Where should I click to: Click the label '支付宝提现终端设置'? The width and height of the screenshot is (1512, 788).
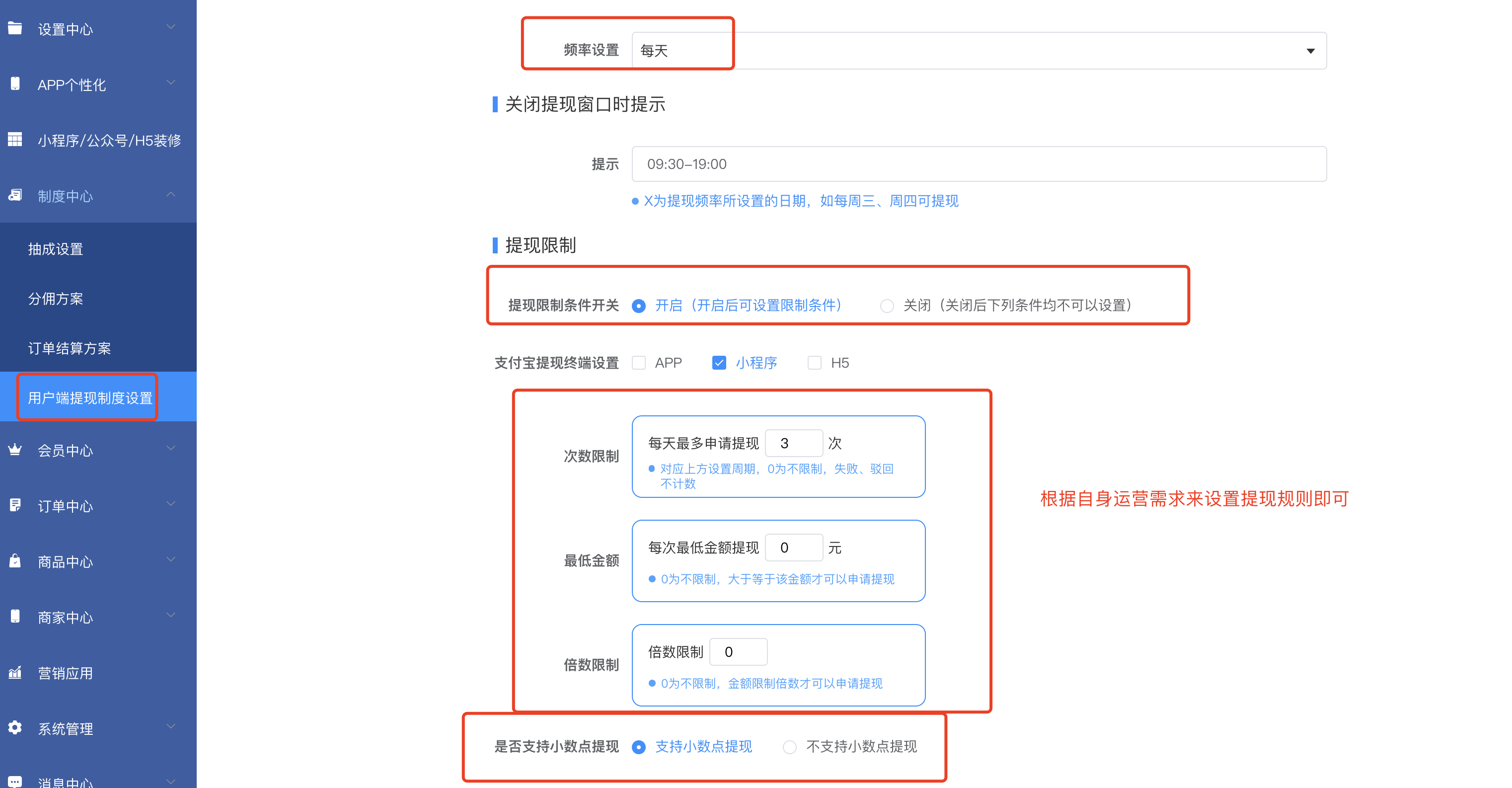[x=556, y=363]
